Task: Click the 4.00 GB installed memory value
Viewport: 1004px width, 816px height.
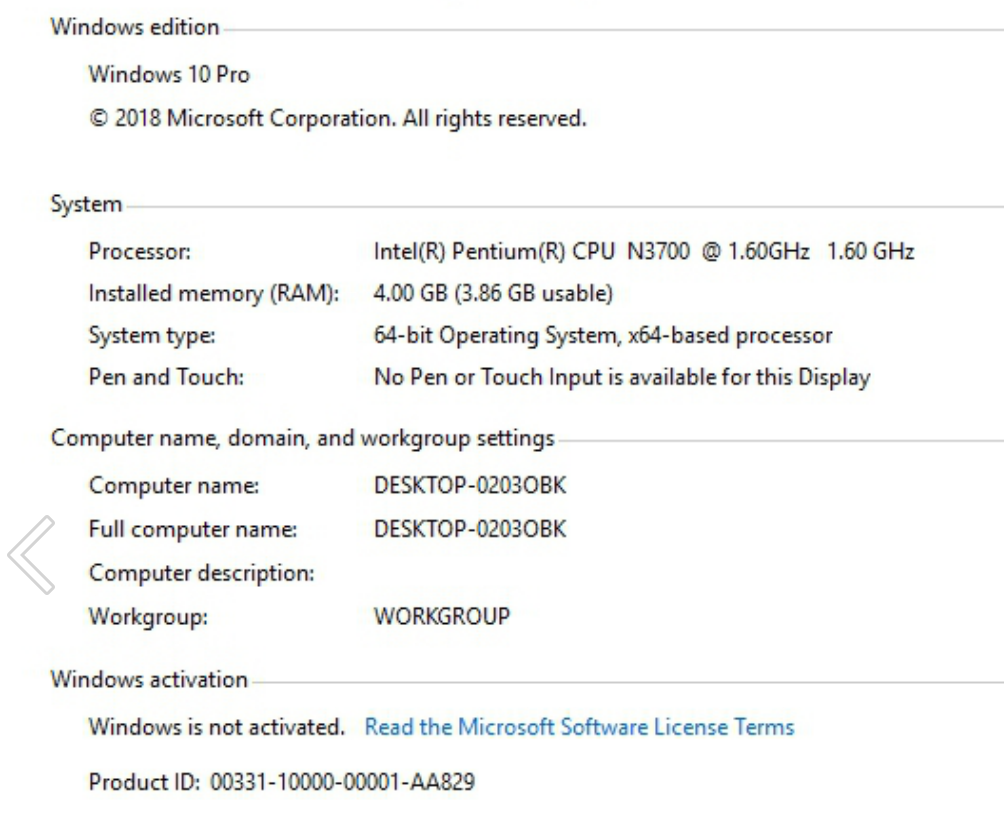Action: tap(493, 293)
